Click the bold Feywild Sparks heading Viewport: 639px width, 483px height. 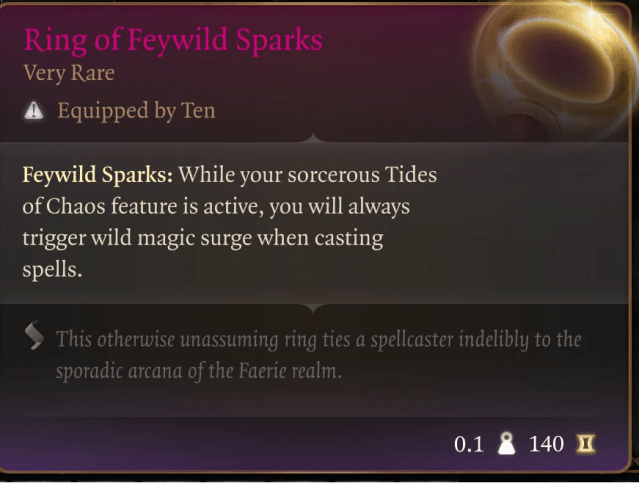point(98,175)
